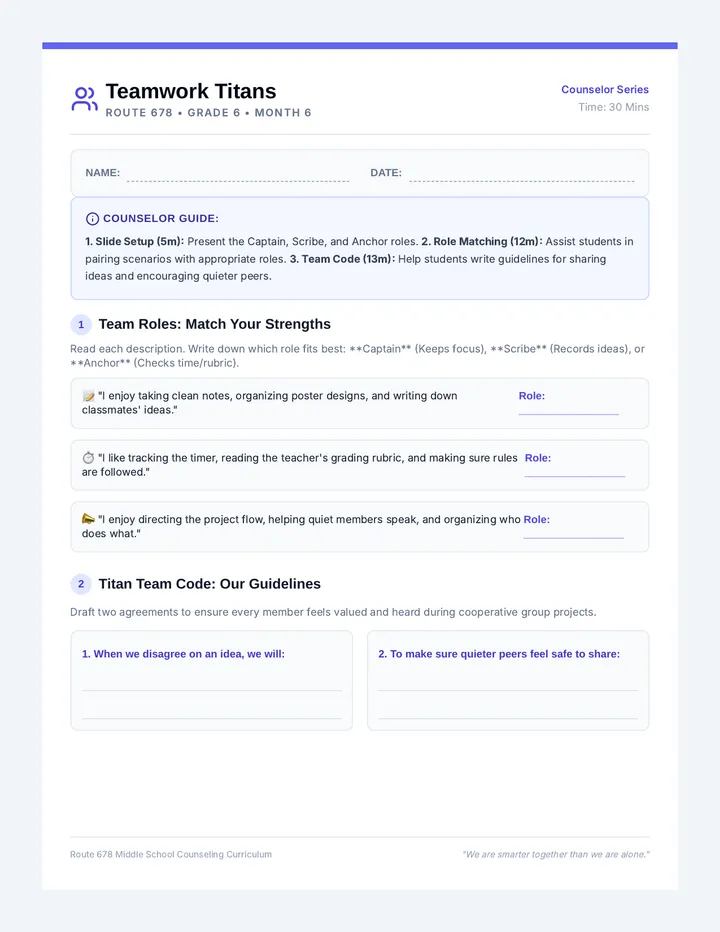Viewport: 720px width, 932px height.
Task: Click the footer quote about being smarter together
Action: click(556, 854)
